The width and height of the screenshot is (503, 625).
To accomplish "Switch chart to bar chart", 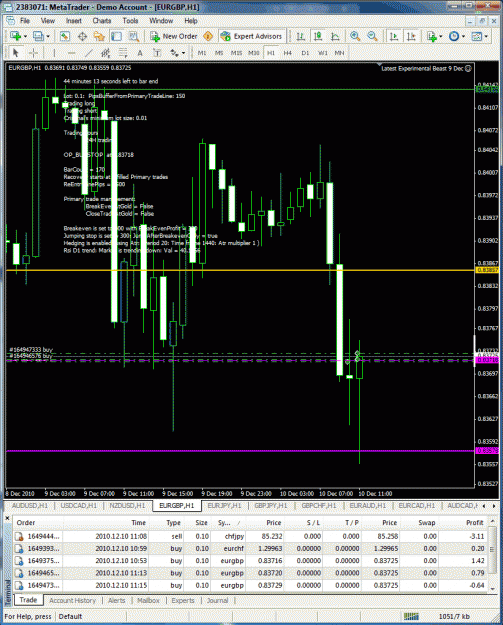I will (301, 36).
